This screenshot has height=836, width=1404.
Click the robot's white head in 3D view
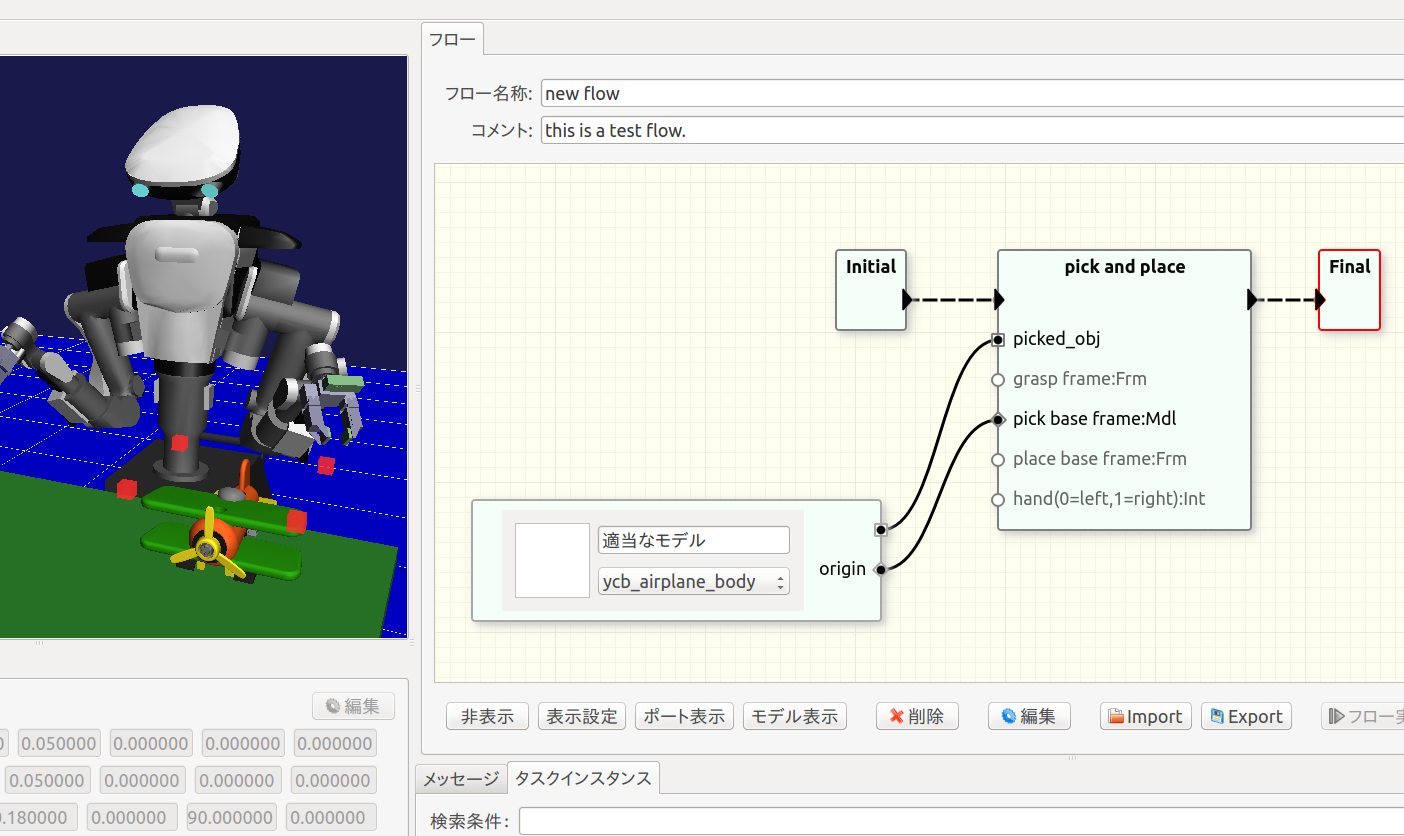(x=183, y=145)
